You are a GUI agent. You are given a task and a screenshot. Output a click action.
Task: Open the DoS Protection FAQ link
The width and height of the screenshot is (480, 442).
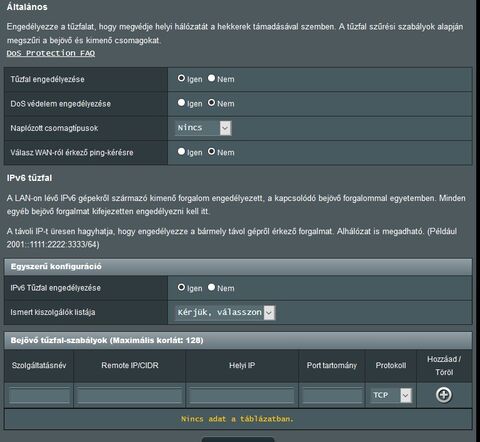(x=51, y=53)
